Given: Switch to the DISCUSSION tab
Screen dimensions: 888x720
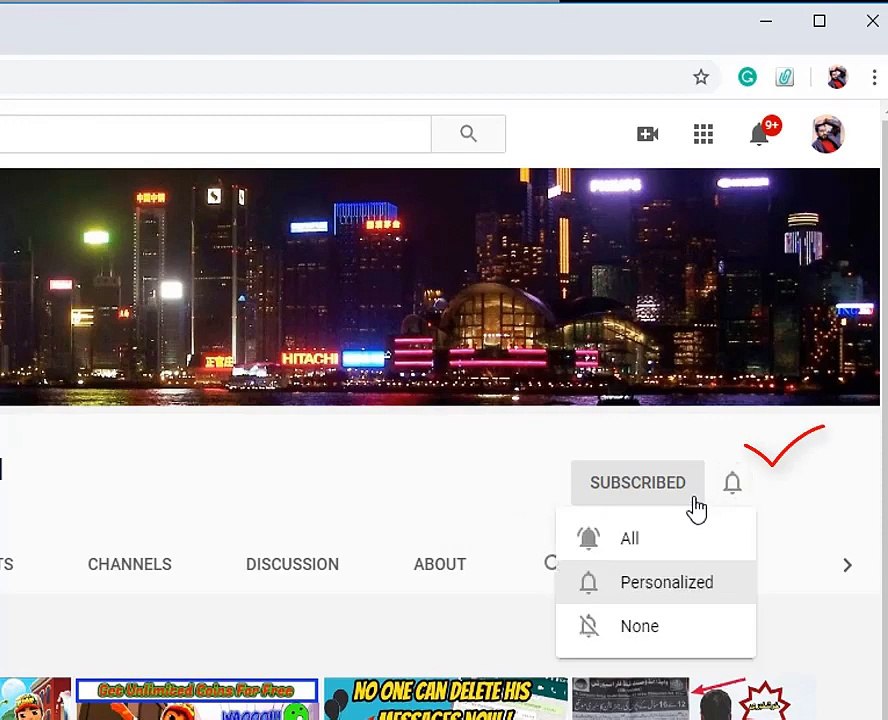Looking at the screenshot, I should pyautogui.click(x=292, y=564).
